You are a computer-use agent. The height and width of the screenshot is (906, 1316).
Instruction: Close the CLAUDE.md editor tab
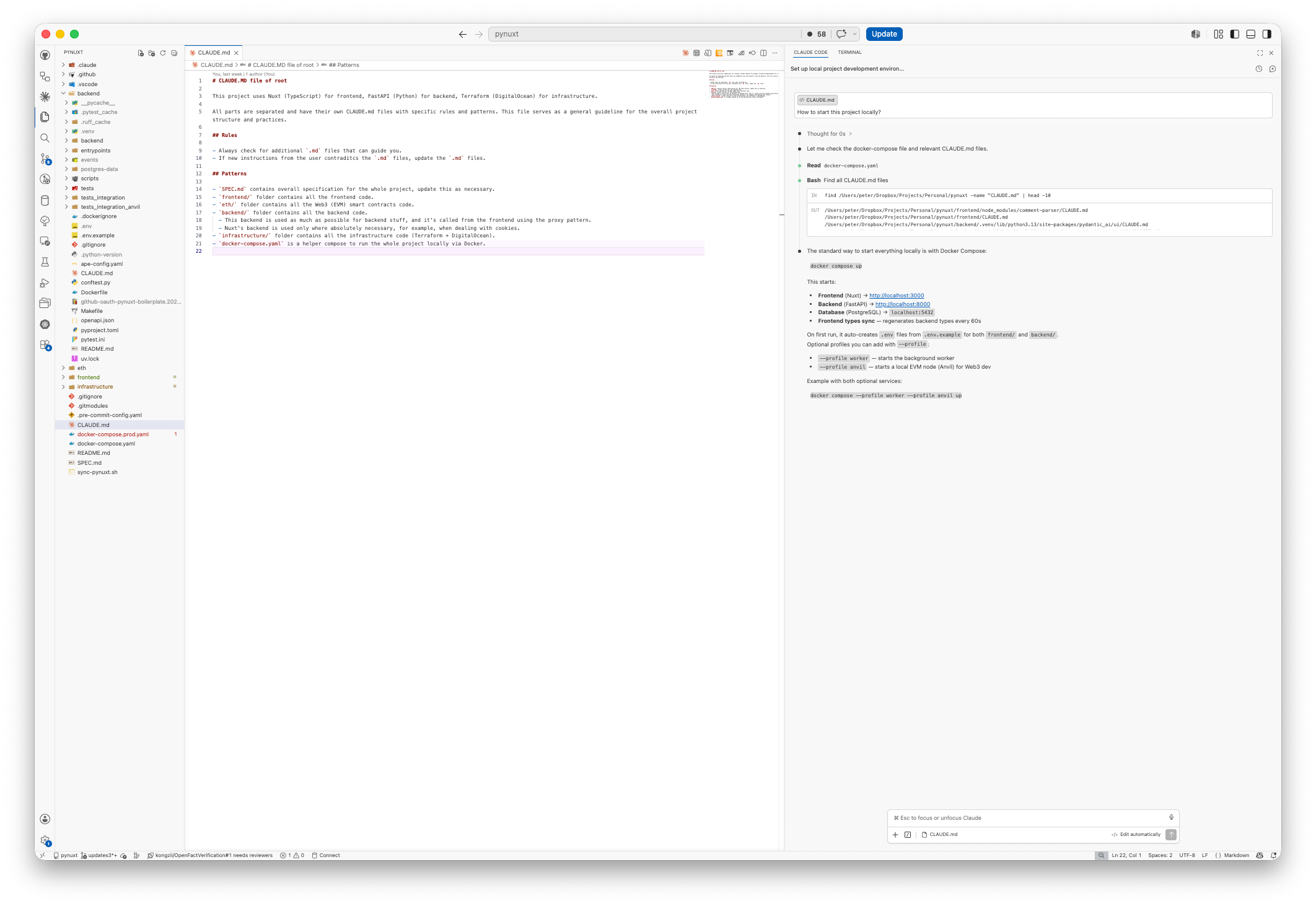[x=236, y=53]
